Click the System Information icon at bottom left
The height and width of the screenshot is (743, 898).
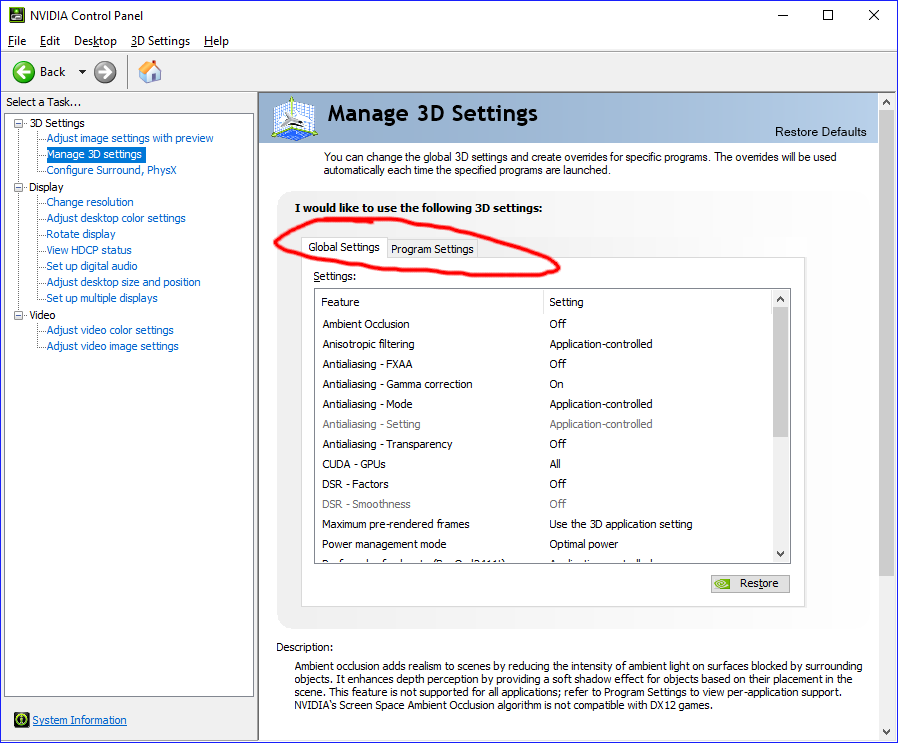click(x=21, y=720)
